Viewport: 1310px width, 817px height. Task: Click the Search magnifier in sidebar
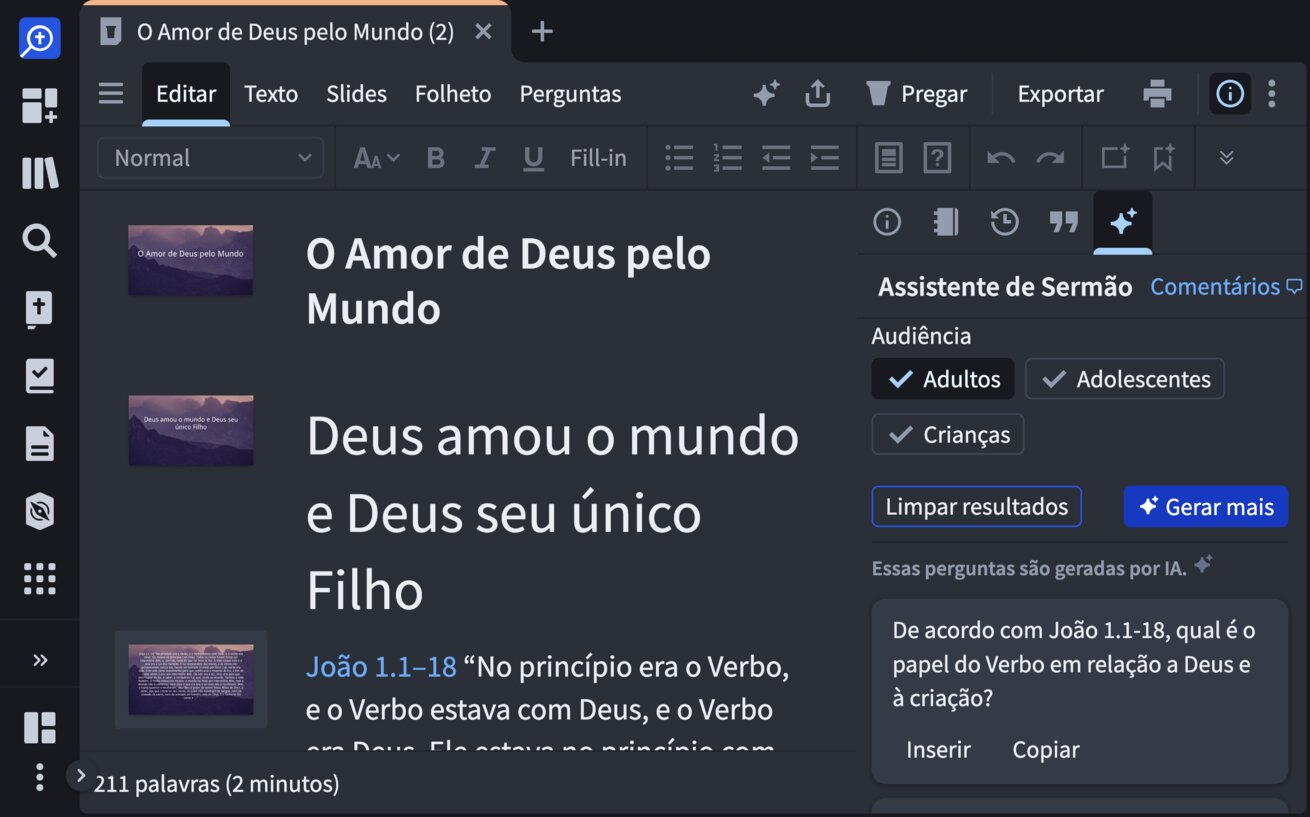click(x=40, y=241)
